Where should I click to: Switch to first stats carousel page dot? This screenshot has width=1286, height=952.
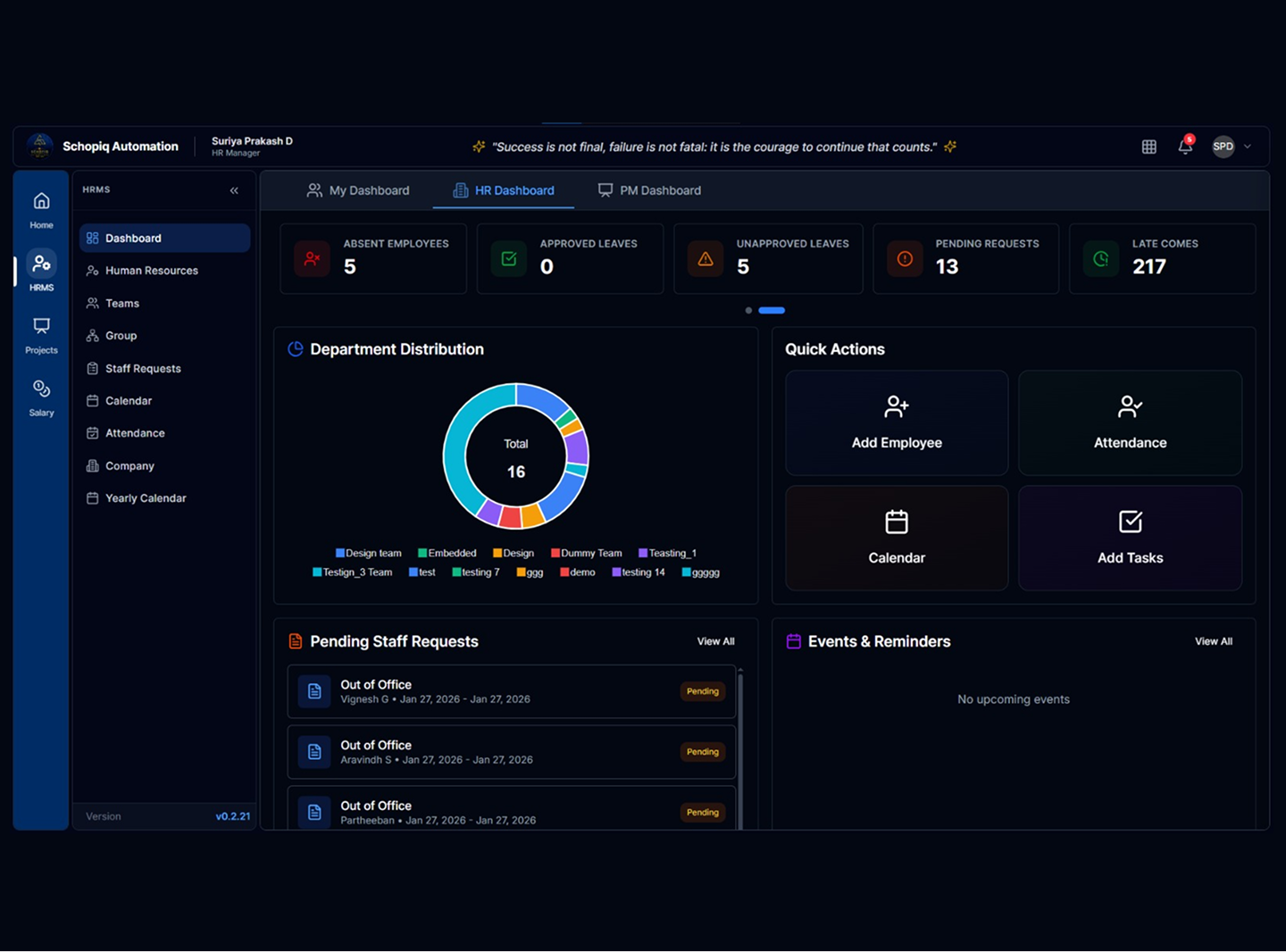coord(748,311)
